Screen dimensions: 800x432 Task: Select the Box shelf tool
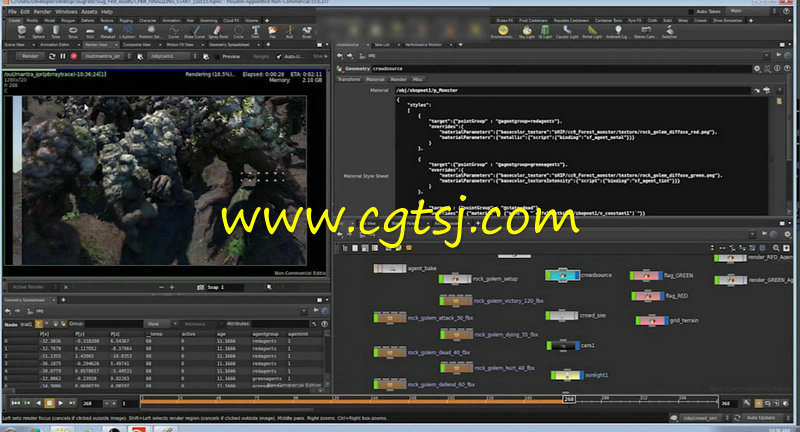[21, 32]
